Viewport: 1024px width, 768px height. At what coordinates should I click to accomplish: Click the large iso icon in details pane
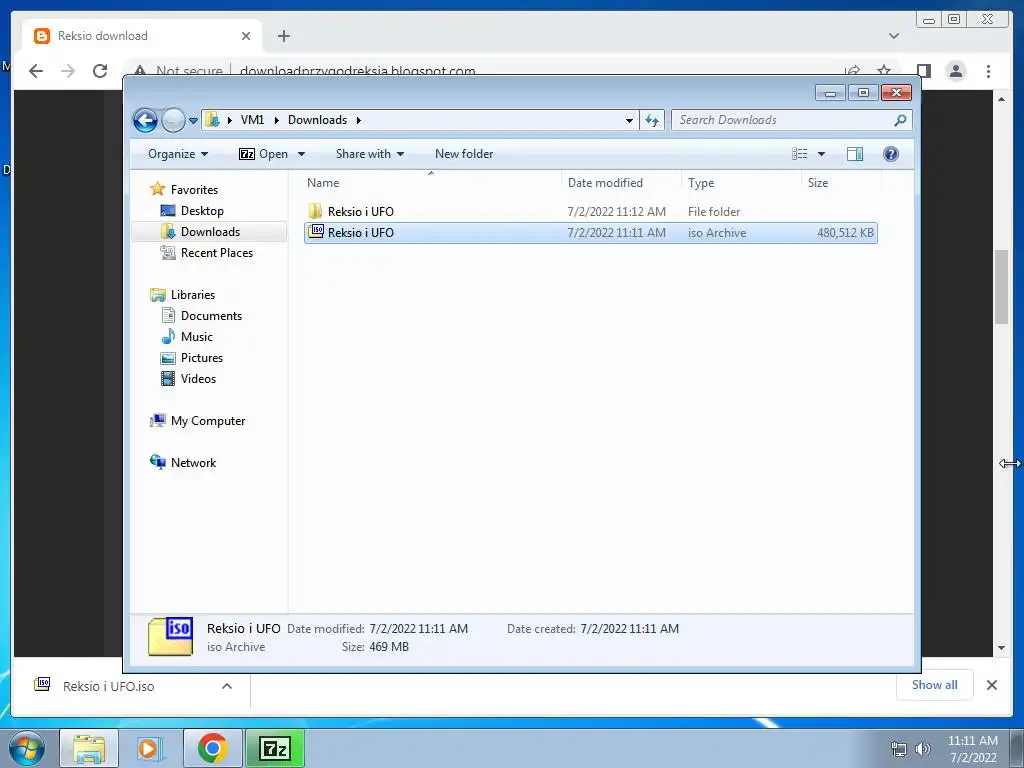170,637
